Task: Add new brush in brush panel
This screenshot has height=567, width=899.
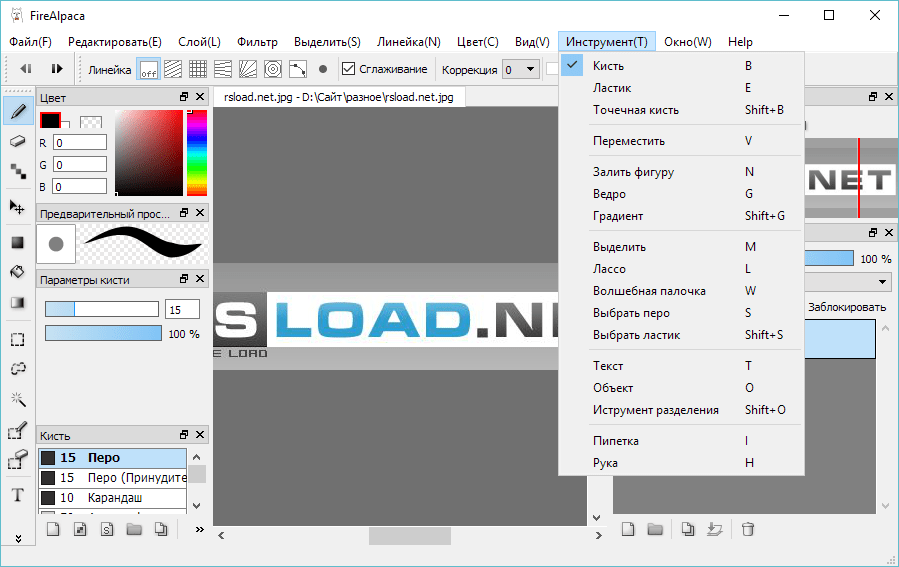Action: (53, 529)
